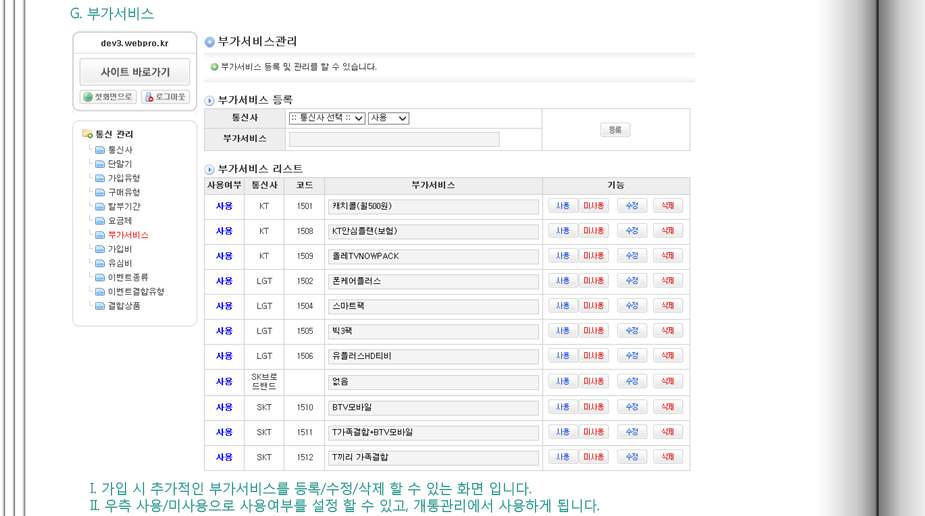Screen dimensions: 925x516
Task: Click the 부가서비스 name input field for registration
Action: [394, 139]
